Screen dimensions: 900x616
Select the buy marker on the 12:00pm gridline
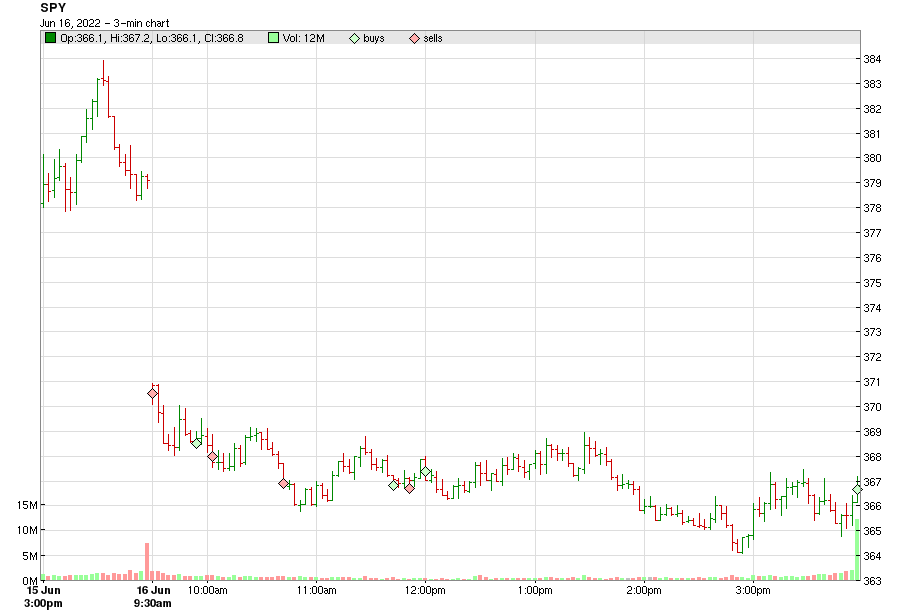[425, 472]
